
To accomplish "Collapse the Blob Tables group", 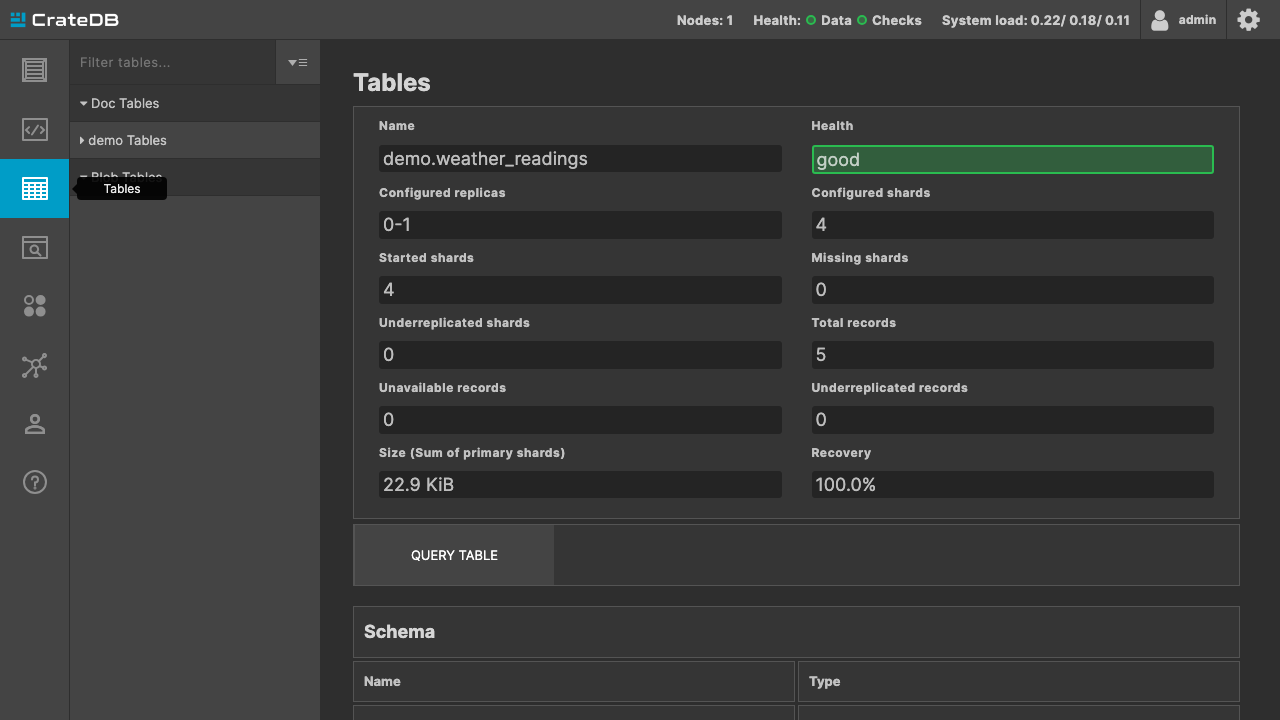I will pyautogui.click(x=195, y=177).
